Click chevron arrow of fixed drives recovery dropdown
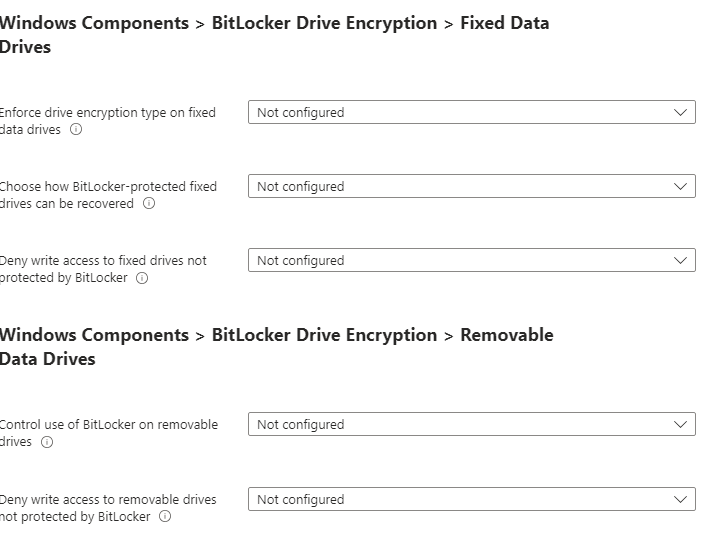This screenshot has width=709, height=552. pos(681,187)
